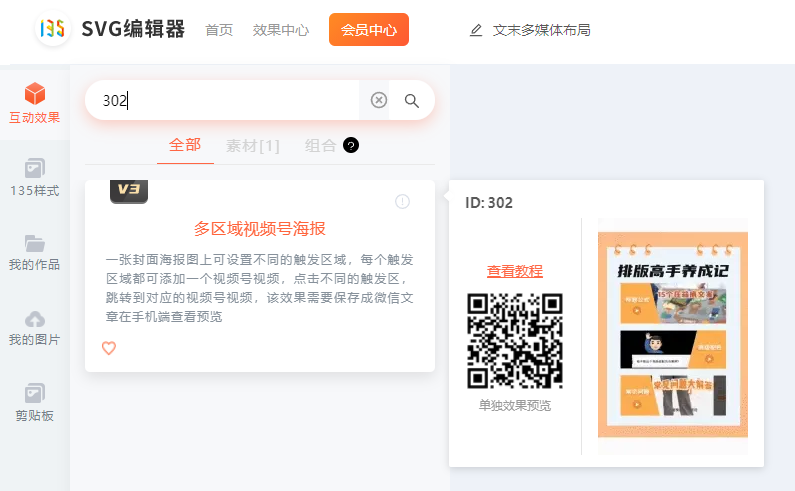
Task: Click the 排版高手养成记 poster thumbnail
Action: [x=673, y=335]
